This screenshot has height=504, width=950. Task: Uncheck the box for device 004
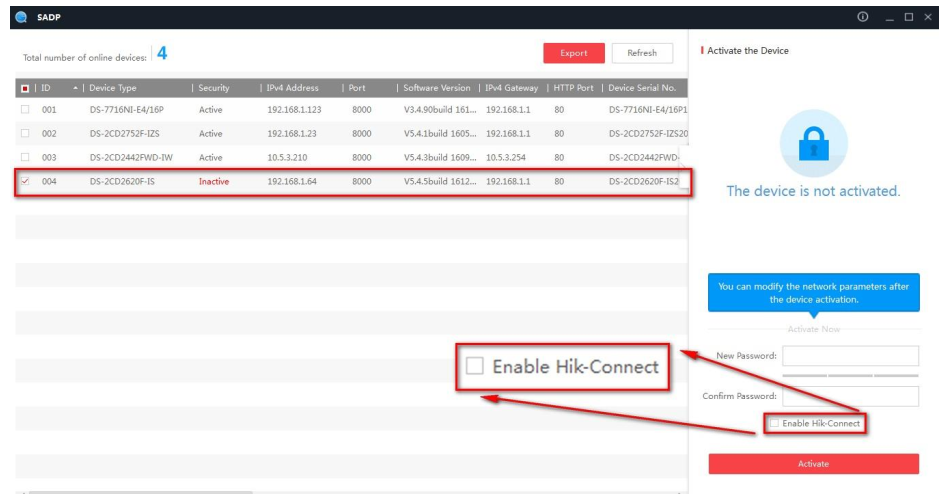point(25,181)
